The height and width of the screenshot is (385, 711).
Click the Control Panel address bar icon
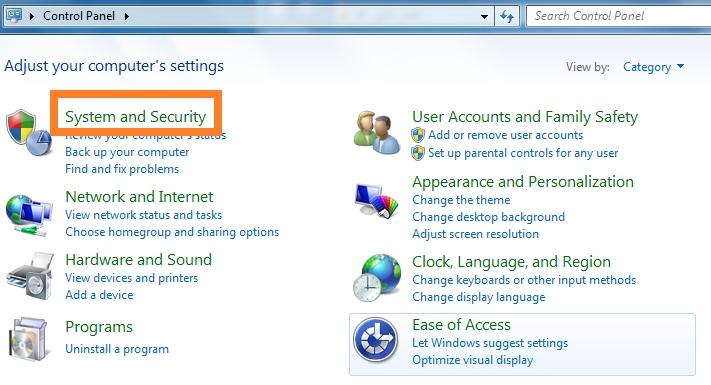tap(14, 16)
